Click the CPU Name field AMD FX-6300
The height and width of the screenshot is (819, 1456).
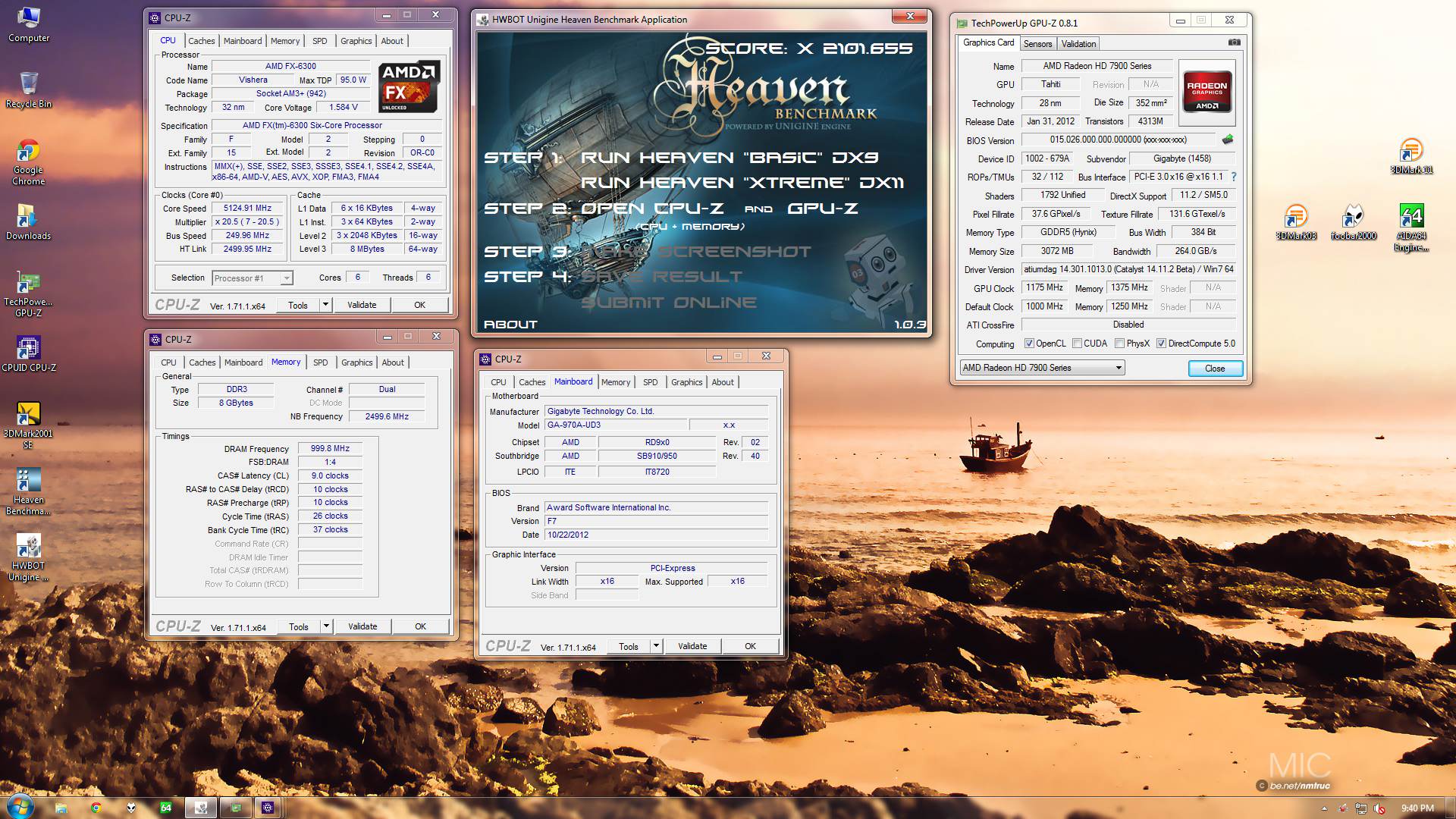tap(290, 67)
